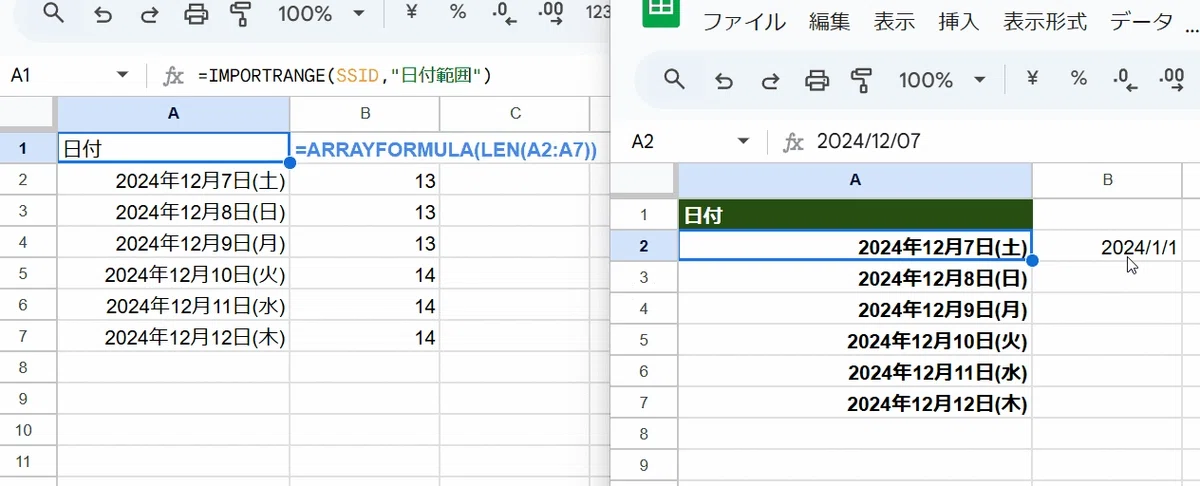Viewport: 1200px width, 486px height.
Task: Select cell A1 containing 日付 in the left spreadsheet
Action: (174, 149)
